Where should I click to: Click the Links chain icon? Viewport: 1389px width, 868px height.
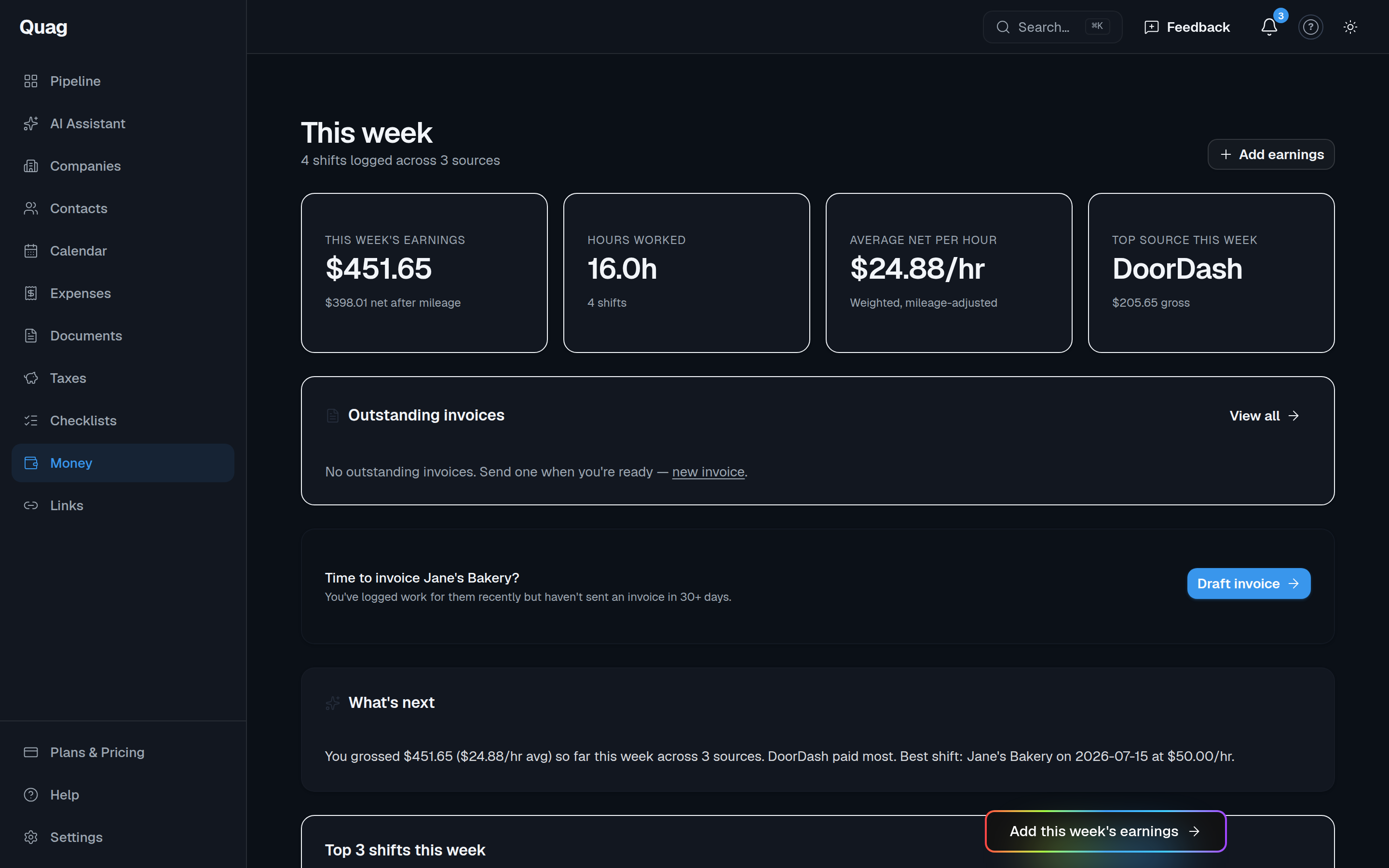click(31, 506)
